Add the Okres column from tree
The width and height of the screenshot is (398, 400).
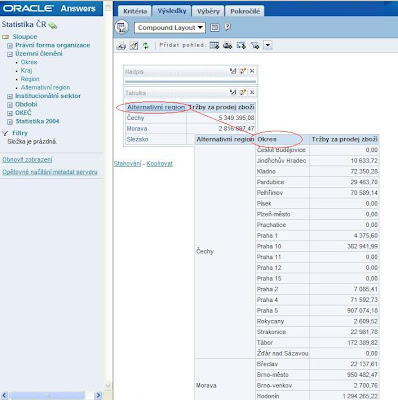(x=29, y=62)
